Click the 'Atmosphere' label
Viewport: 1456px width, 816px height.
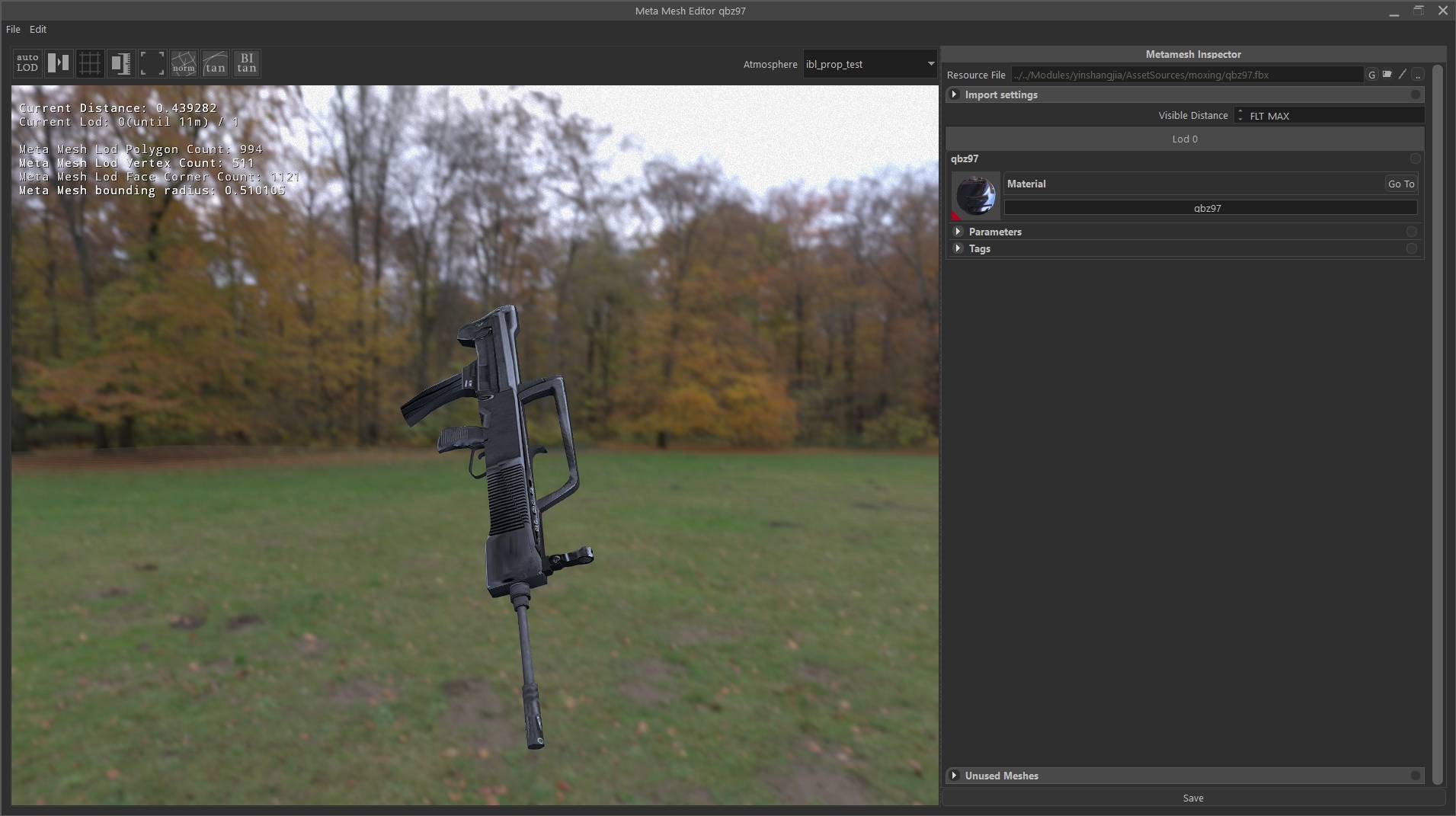[770, 64]
